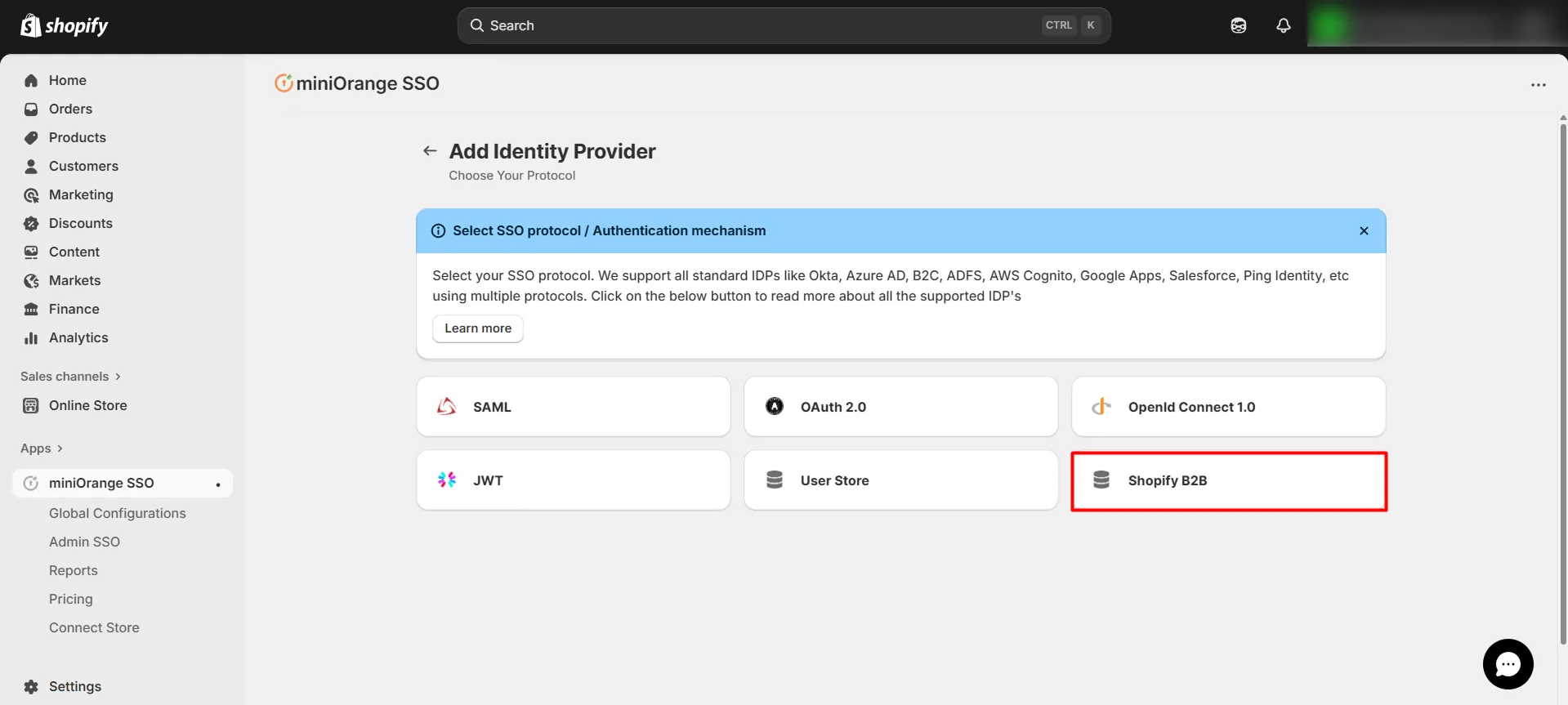Choose the OpenId Connect 1.0 card
Screen dimensions: 1568x705
1228,406
